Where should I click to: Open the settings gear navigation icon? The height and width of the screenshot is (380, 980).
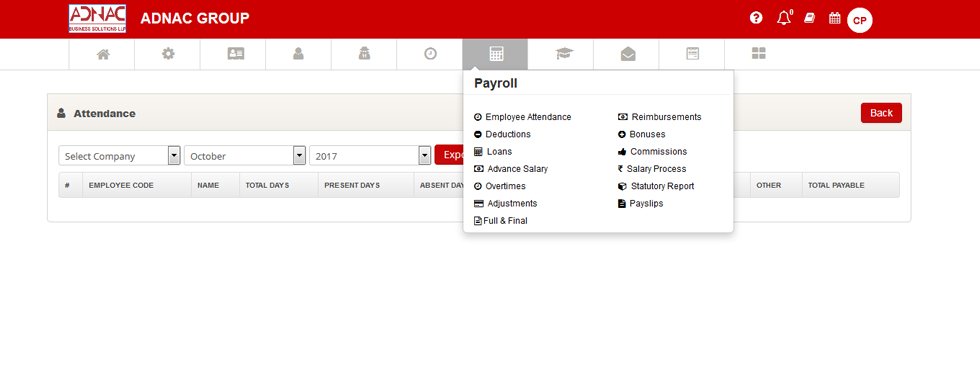coord(168,54)
